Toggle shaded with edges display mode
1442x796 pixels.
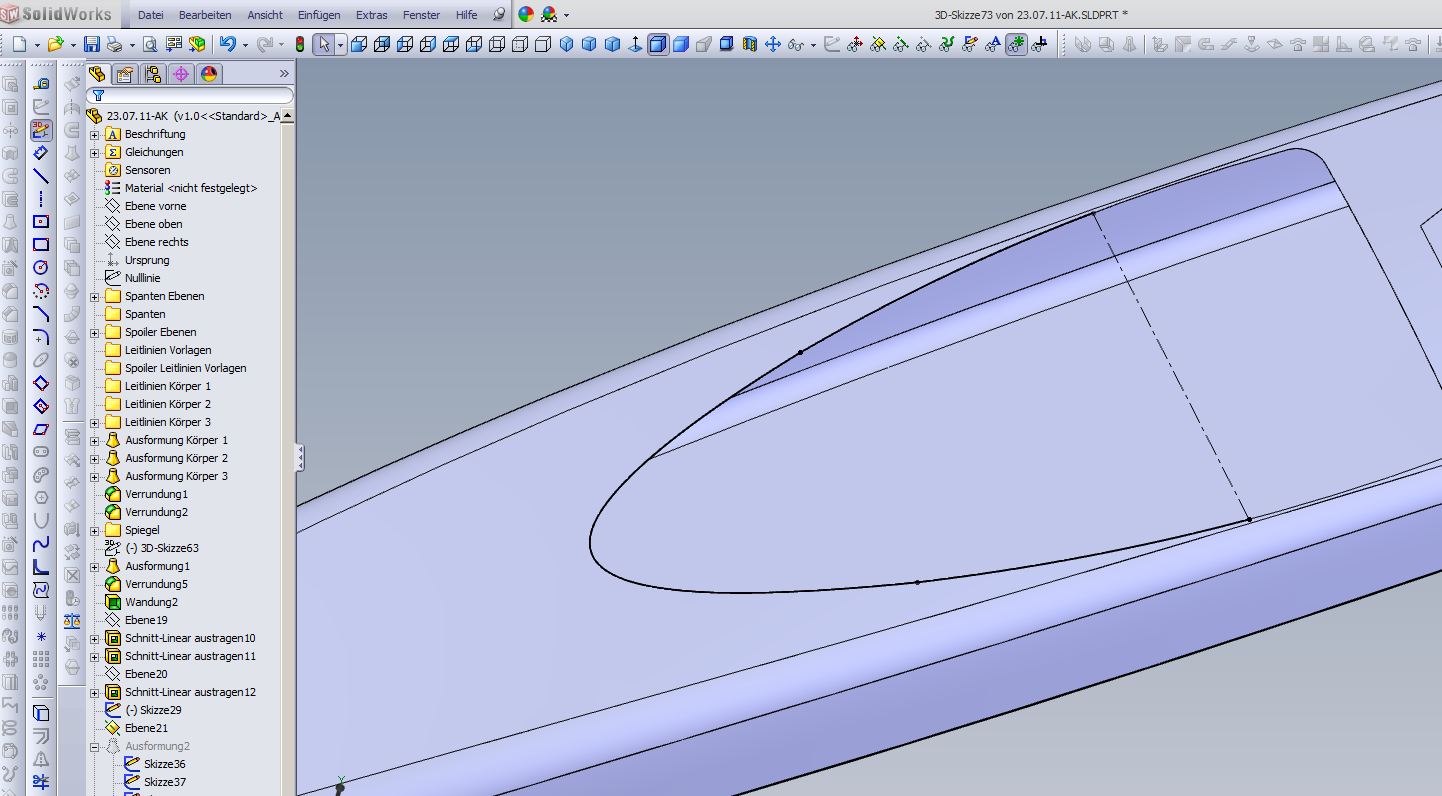coord(658,44)
